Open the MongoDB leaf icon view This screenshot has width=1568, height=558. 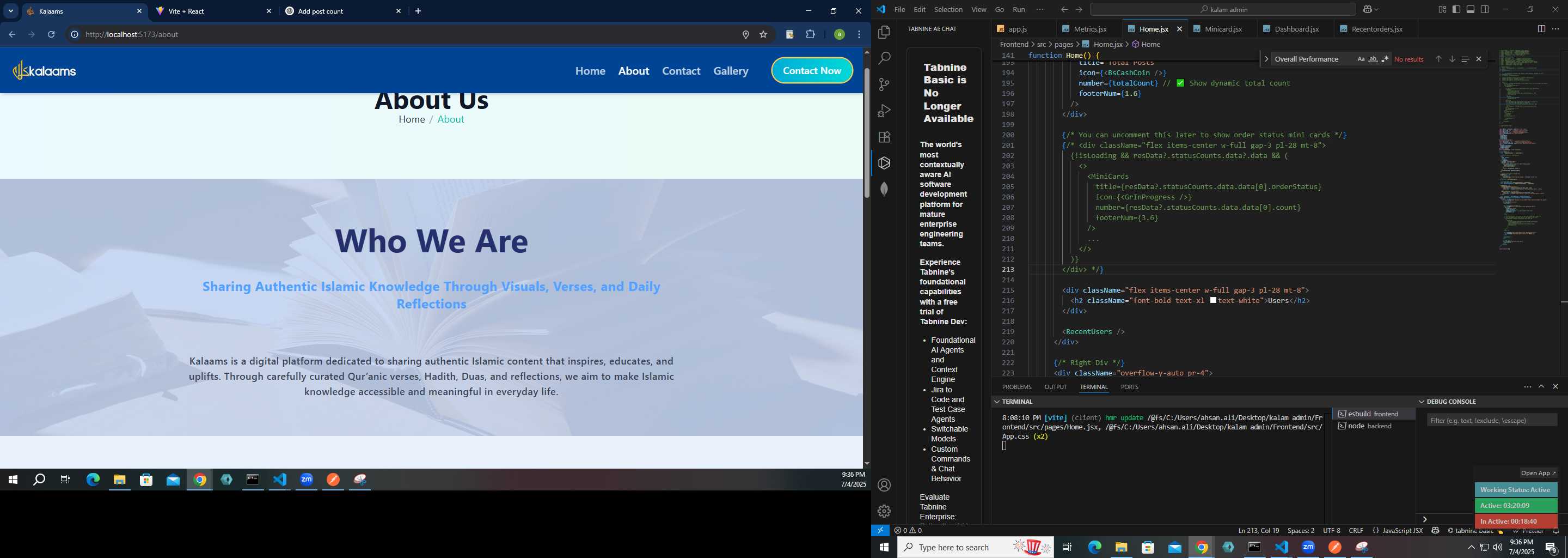pyautogui.click(x=884, y=190)
